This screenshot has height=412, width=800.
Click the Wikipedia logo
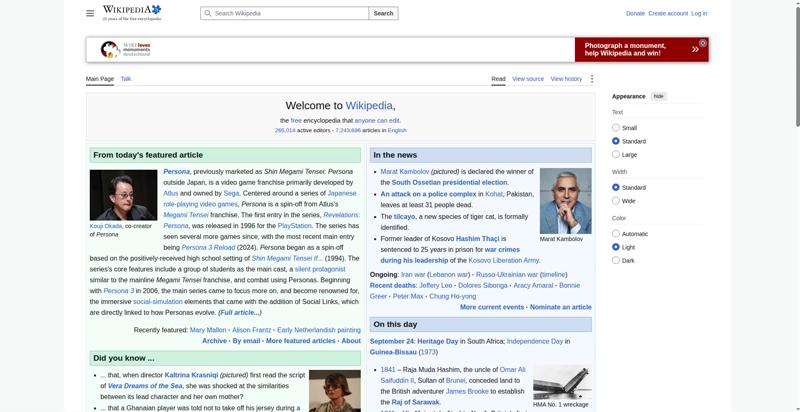(x=132, y=13)
